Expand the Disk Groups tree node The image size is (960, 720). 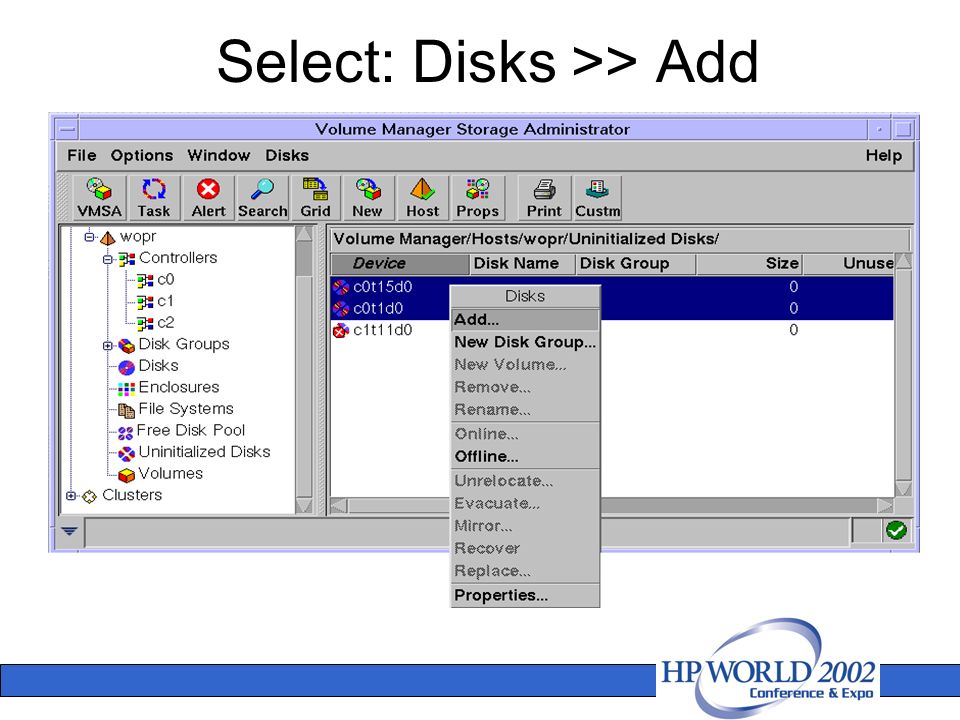pos(108,345)
